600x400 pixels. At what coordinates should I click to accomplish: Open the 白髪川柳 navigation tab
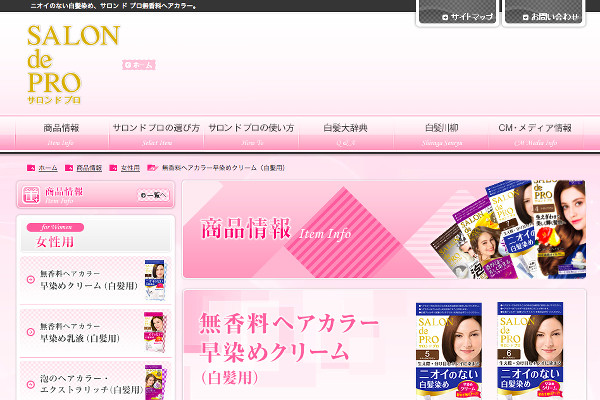pos(441,133)
